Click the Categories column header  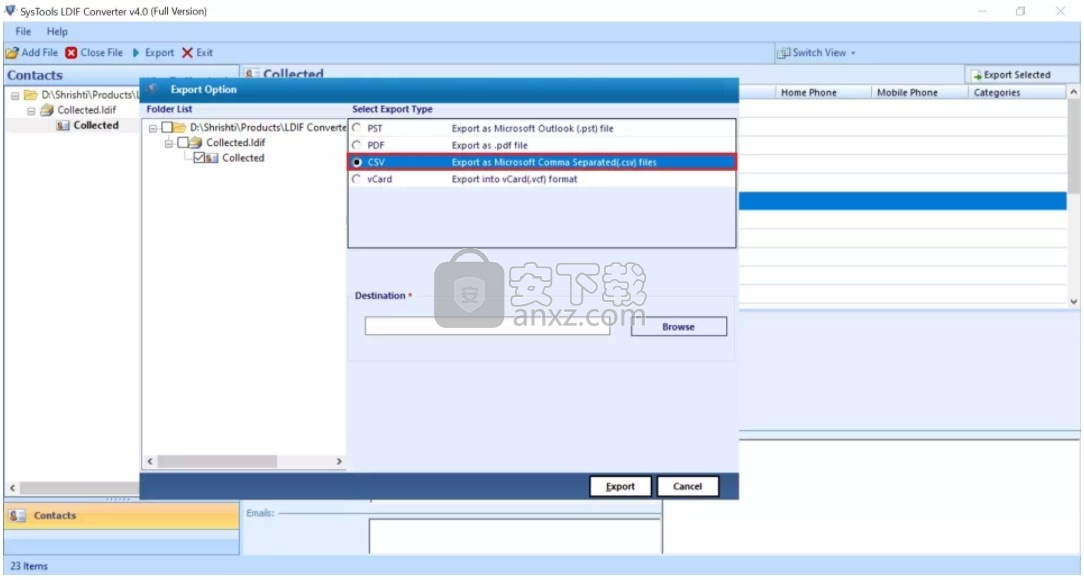[x=996, y=93]
